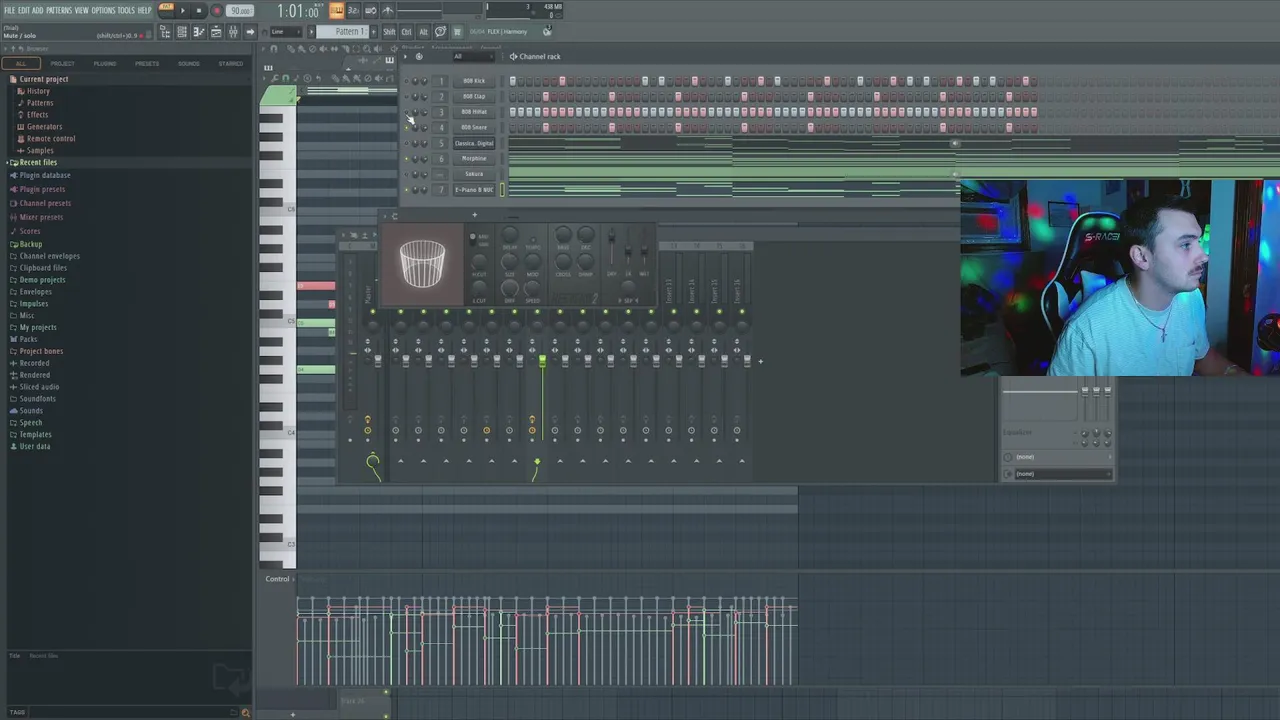Select the E-Piano B NUC channel button

pyautogui.click(x=474, y=189)
